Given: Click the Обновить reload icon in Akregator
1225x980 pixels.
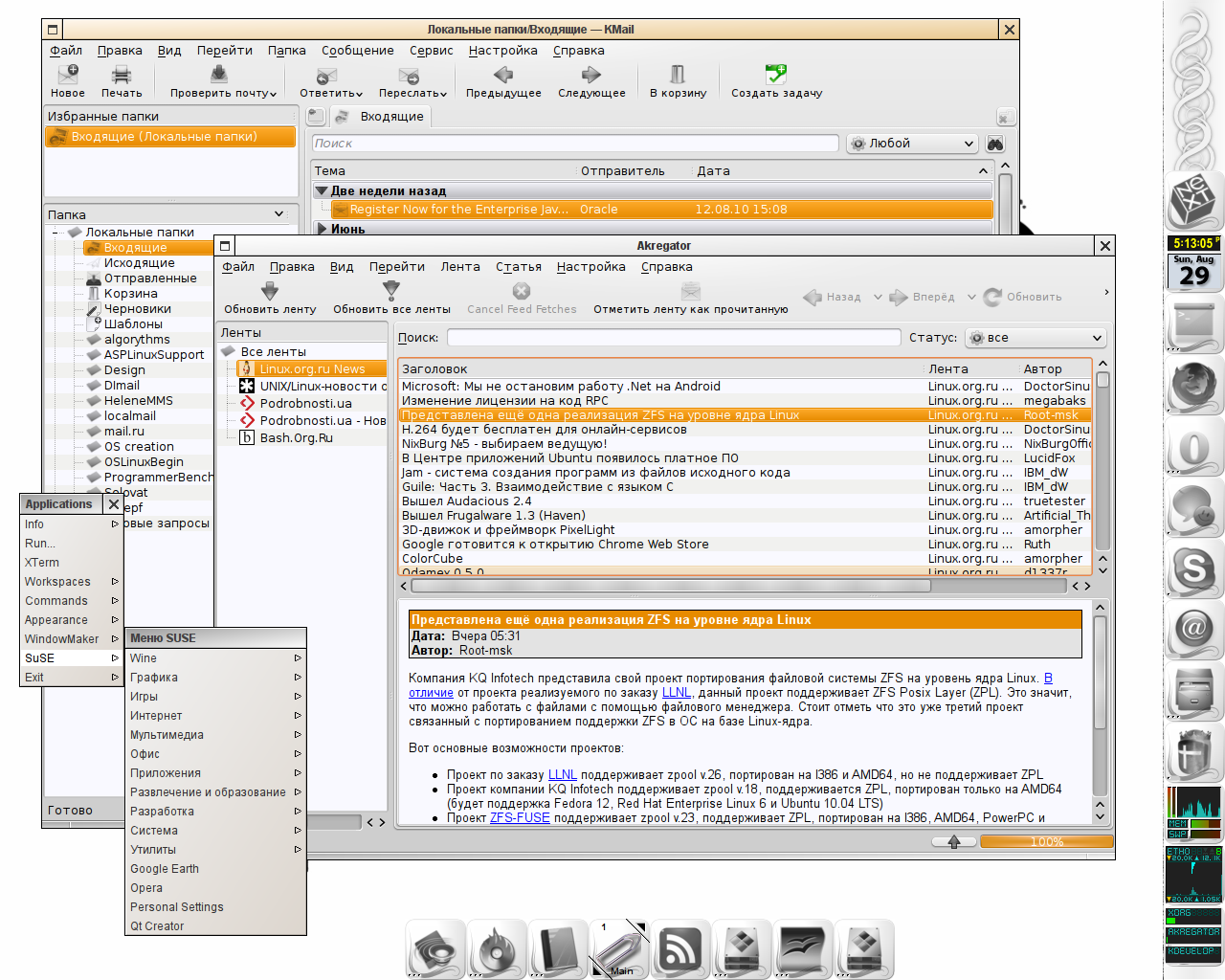Looking at the screenshot, I should (992, 297).
